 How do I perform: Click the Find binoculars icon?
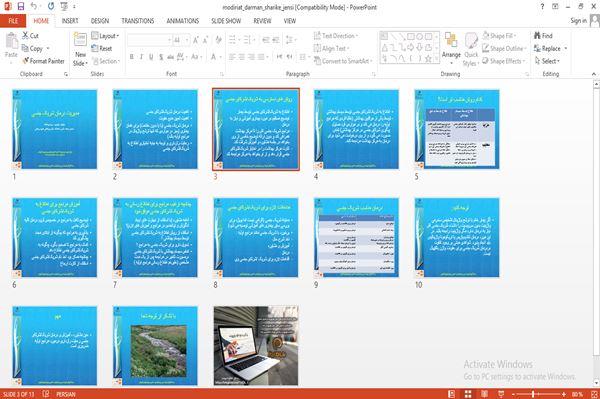[x=537, y=36]
